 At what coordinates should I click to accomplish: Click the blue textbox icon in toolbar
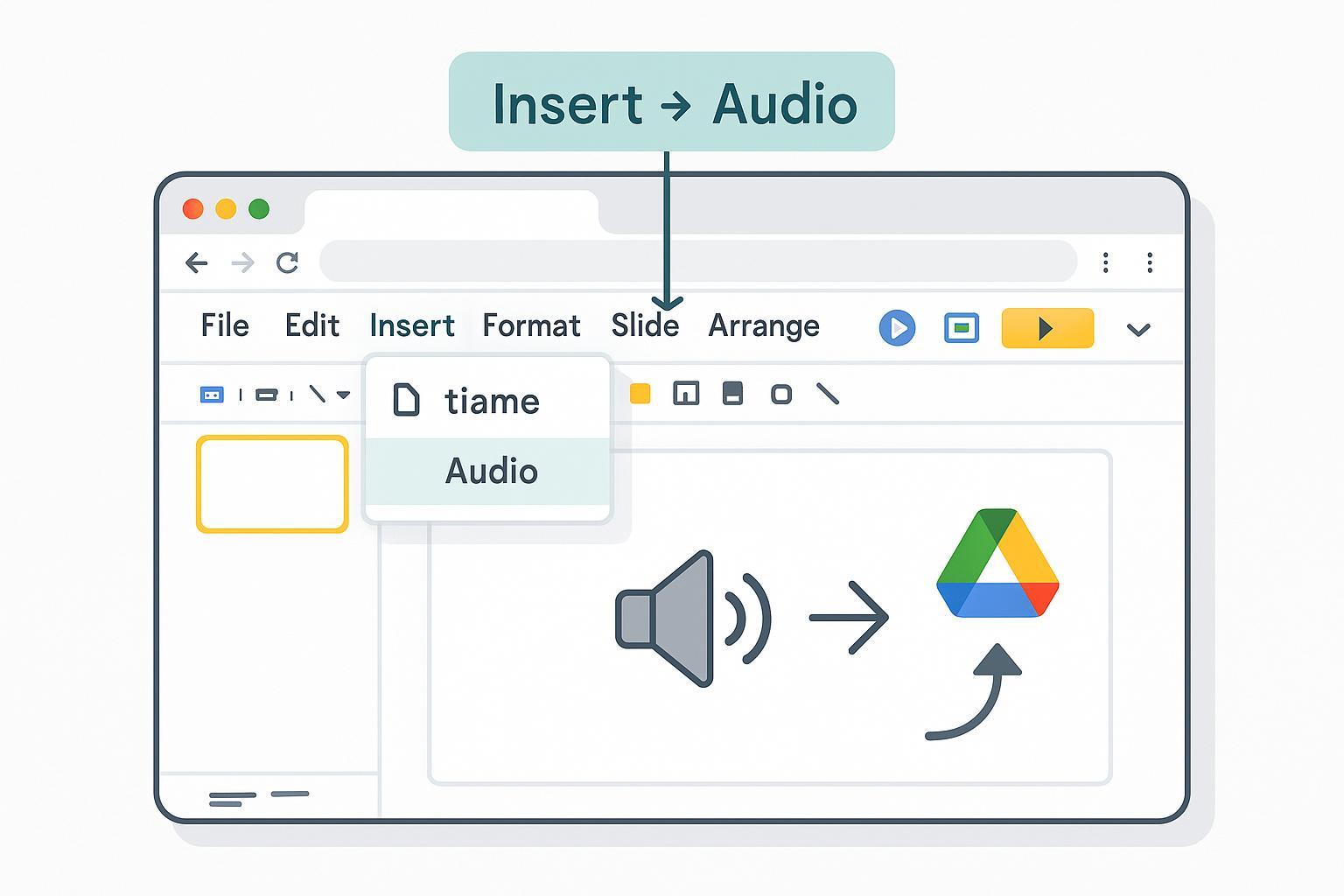click(212, 395)
